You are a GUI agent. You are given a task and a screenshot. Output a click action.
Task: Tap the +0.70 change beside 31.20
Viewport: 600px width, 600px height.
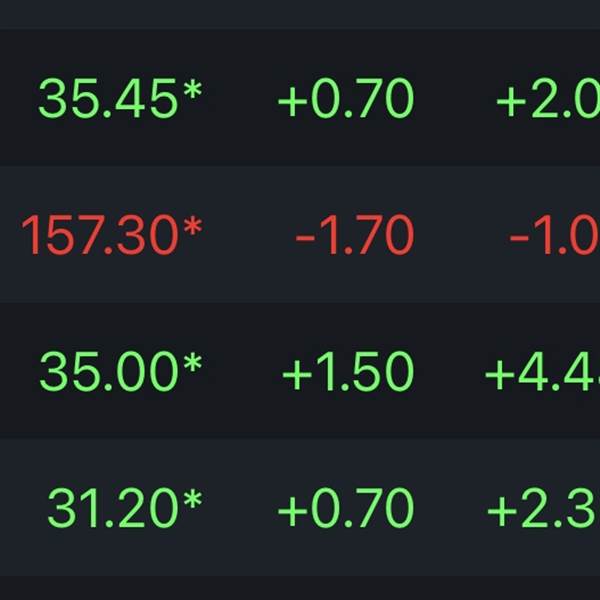tap(346, 508)
